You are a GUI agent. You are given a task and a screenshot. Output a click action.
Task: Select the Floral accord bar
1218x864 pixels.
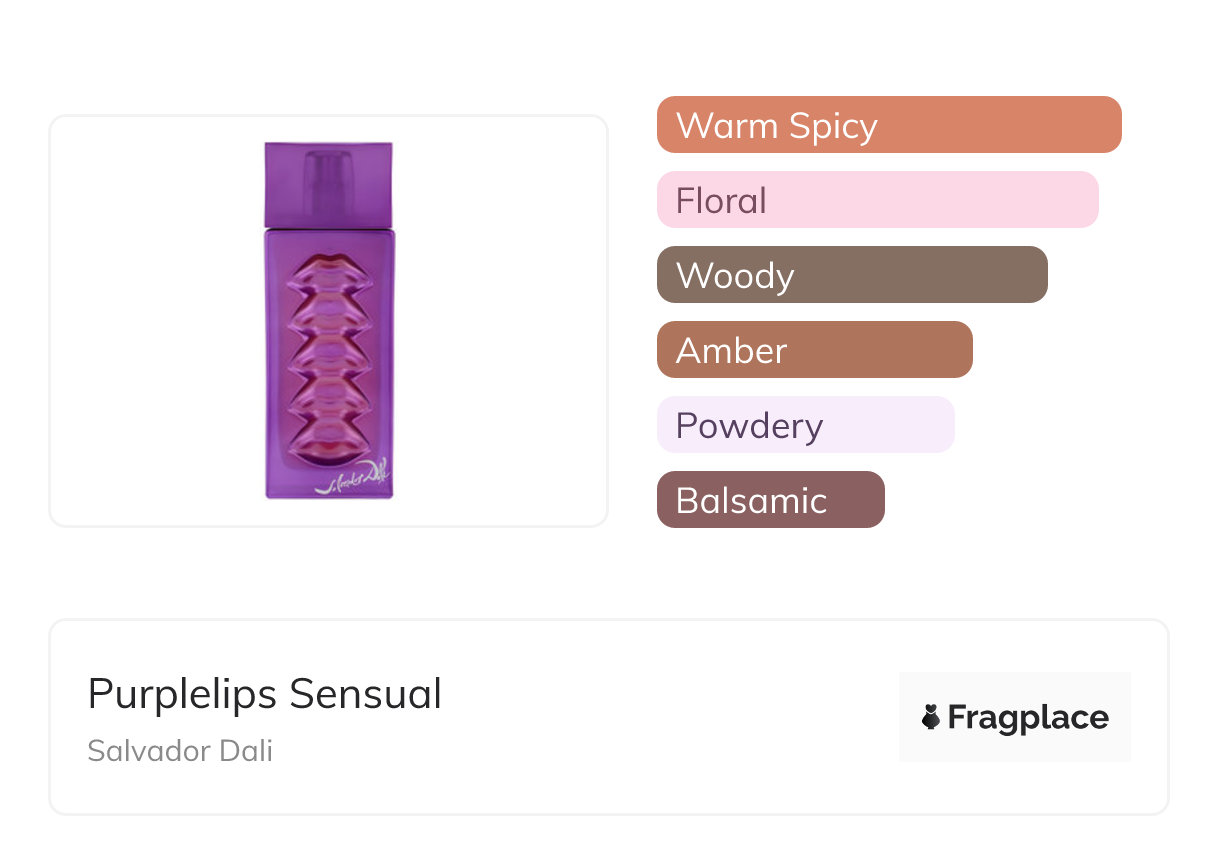point(877,200)
